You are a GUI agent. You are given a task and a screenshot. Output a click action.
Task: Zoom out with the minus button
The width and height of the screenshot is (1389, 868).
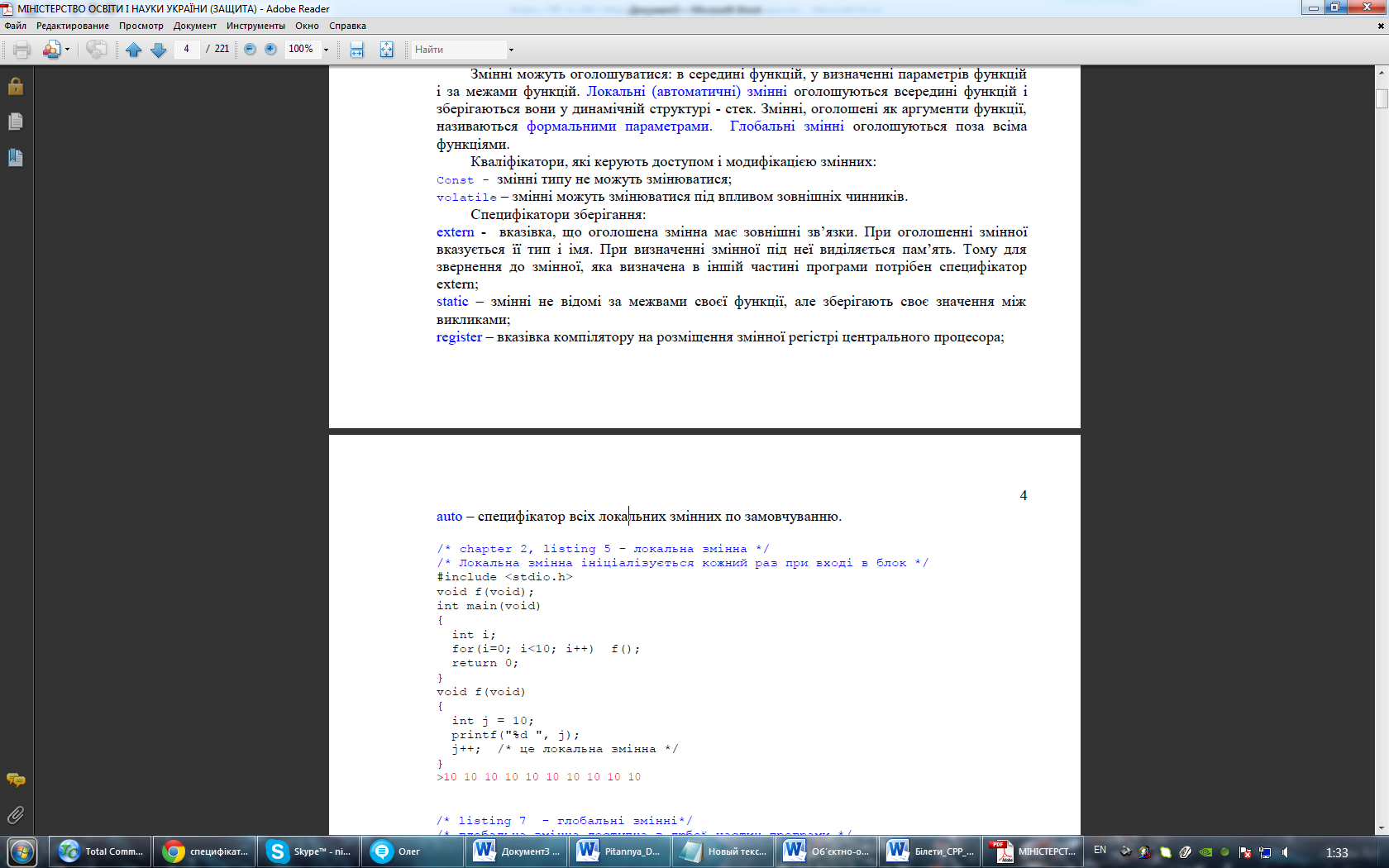[250, 50]
